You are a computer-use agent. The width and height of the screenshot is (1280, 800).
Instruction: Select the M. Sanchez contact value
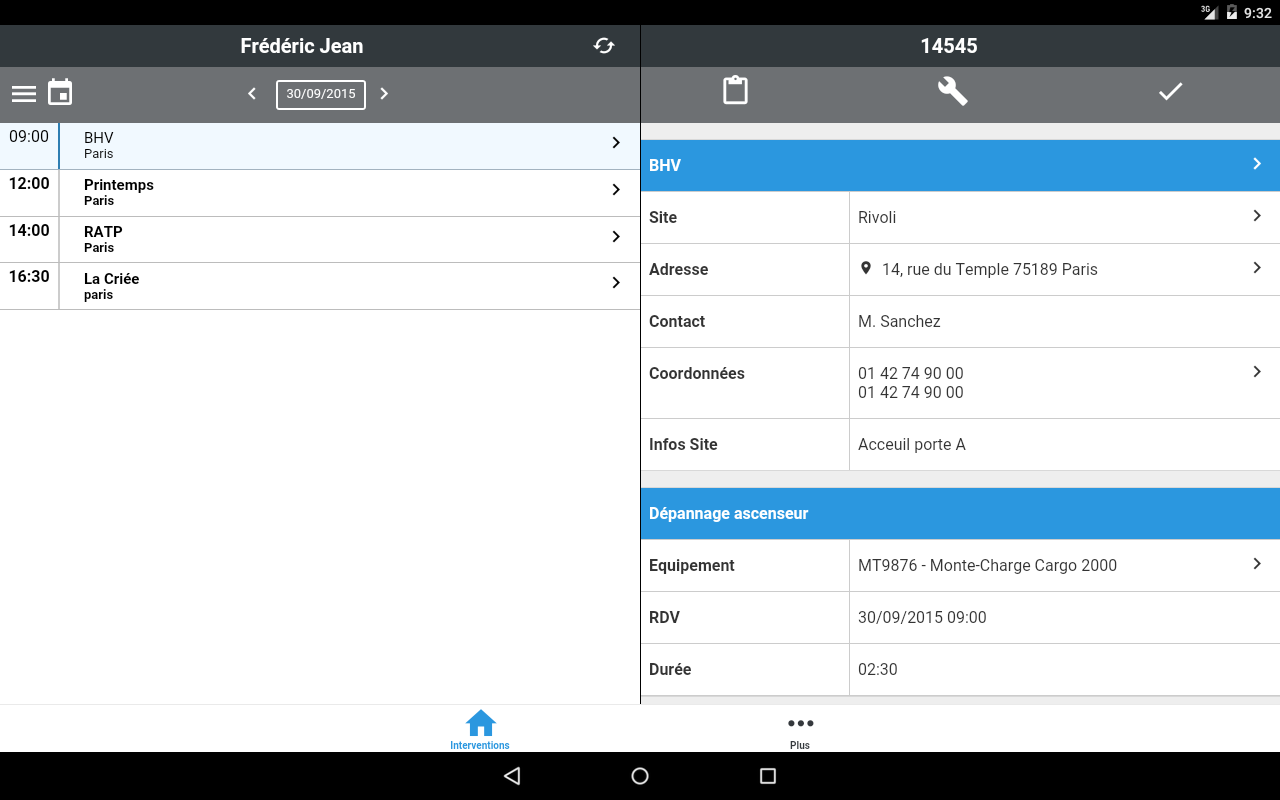coord(899,321)
